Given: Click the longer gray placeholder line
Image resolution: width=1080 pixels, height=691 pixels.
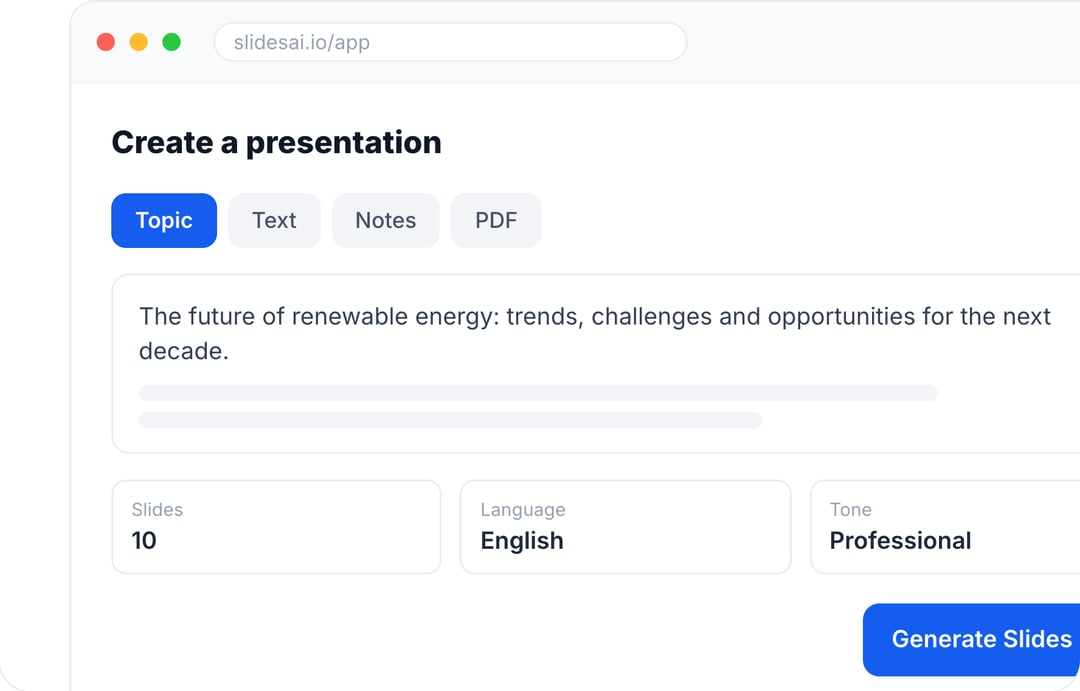Looking at the screenshot, I should click(x=538, y=393).
